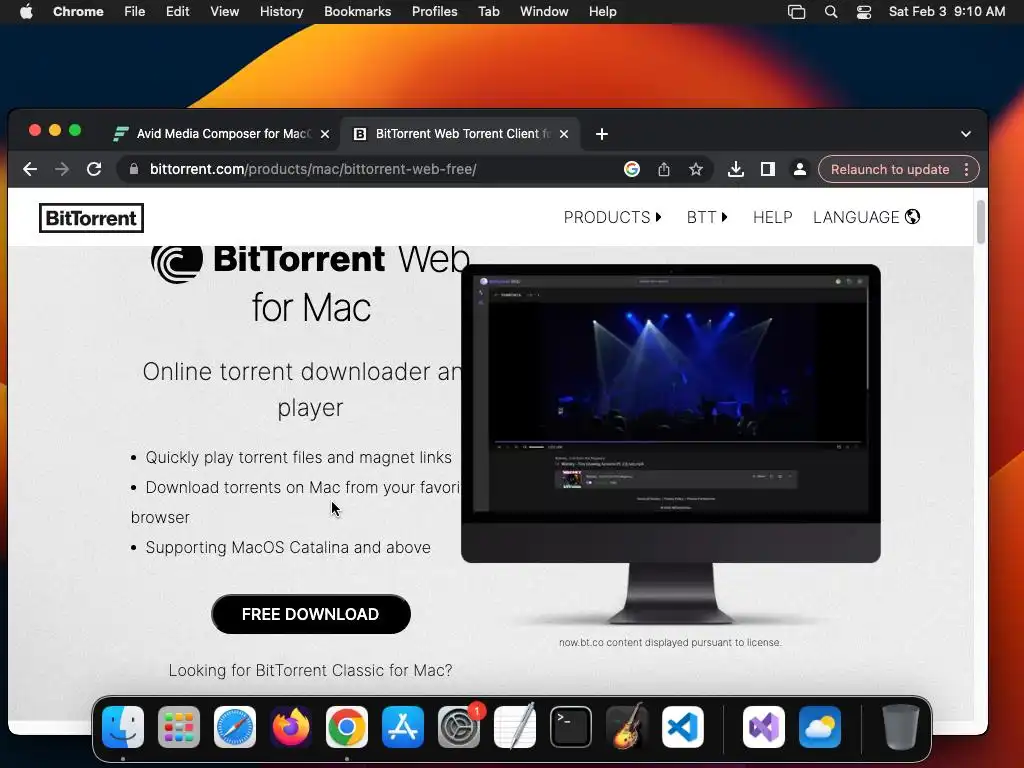The width and height of the screenshot is (1024, 768).
Task: Click Chrome icon in the Dock
Action: pos(347,727)
